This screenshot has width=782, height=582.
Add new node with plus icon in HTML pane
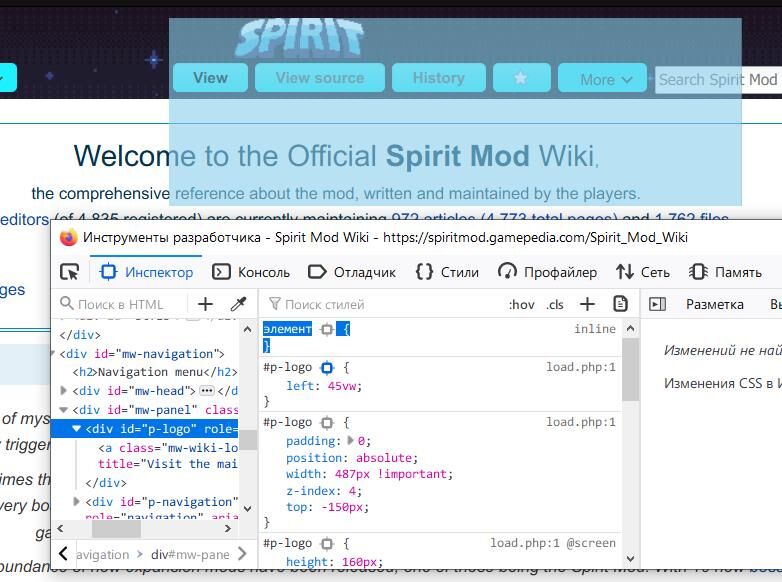[205, 304]
